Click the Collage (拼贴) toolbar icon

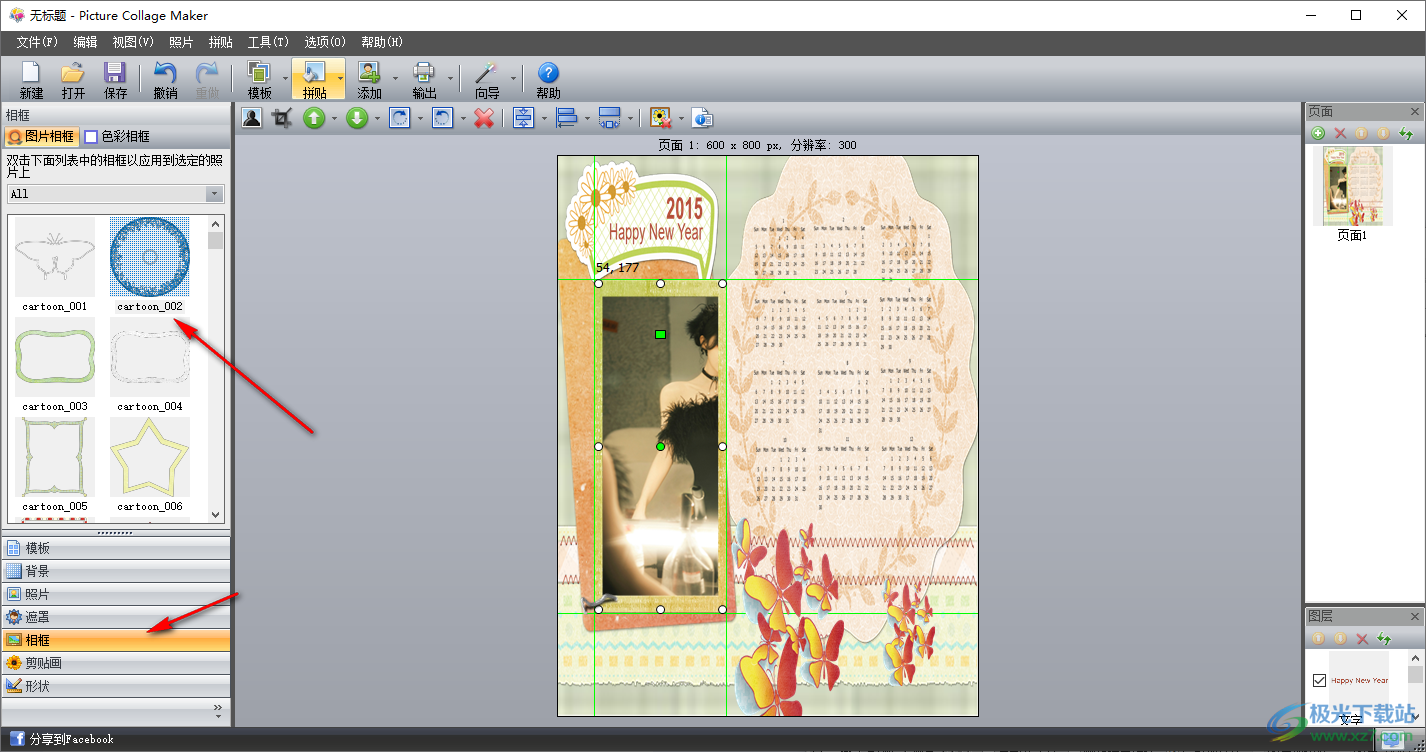[x=314, y=73]
